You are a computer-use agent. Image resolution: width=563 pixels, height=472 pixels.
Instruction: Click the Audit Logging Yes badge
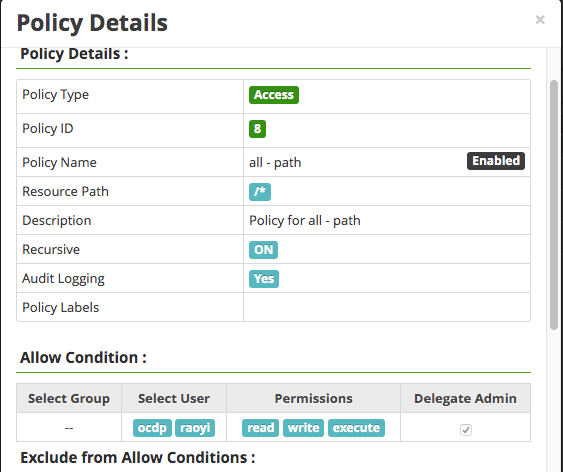point(264,279)
